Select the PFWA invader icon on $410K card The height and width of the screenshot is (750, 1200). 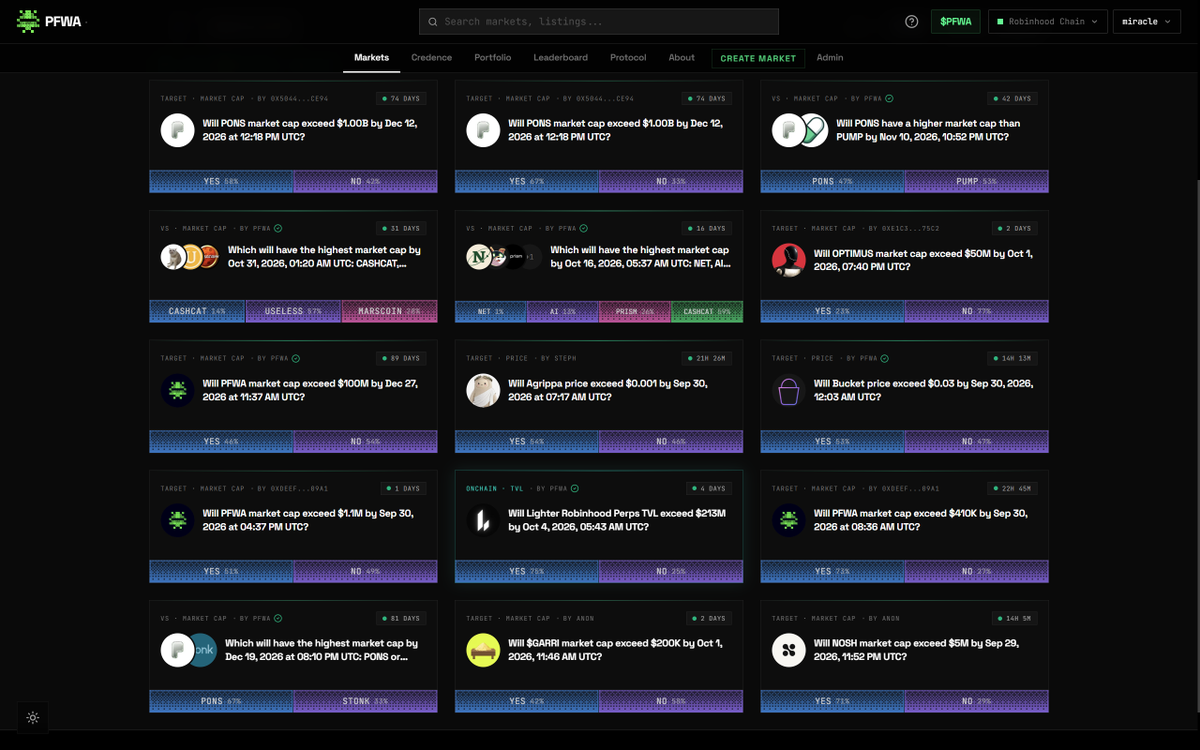click(789, 521)
